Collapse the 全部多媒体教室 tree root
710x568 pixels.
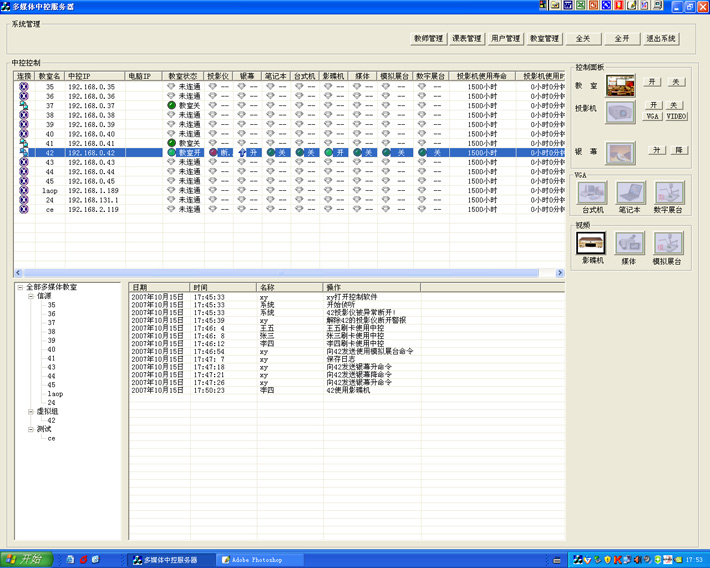pos(21,287)
